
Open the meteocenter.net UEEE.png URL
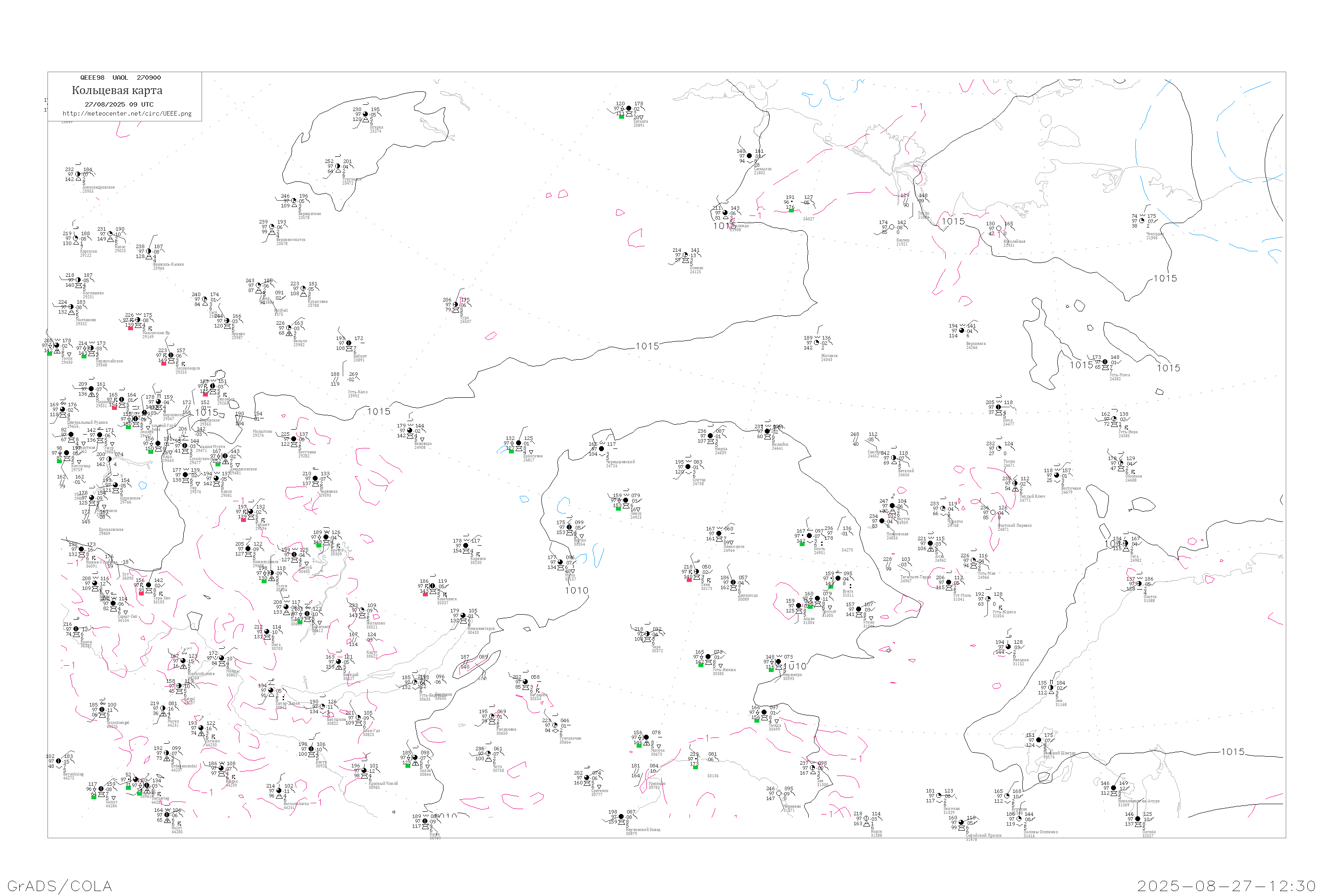[127, 114]
